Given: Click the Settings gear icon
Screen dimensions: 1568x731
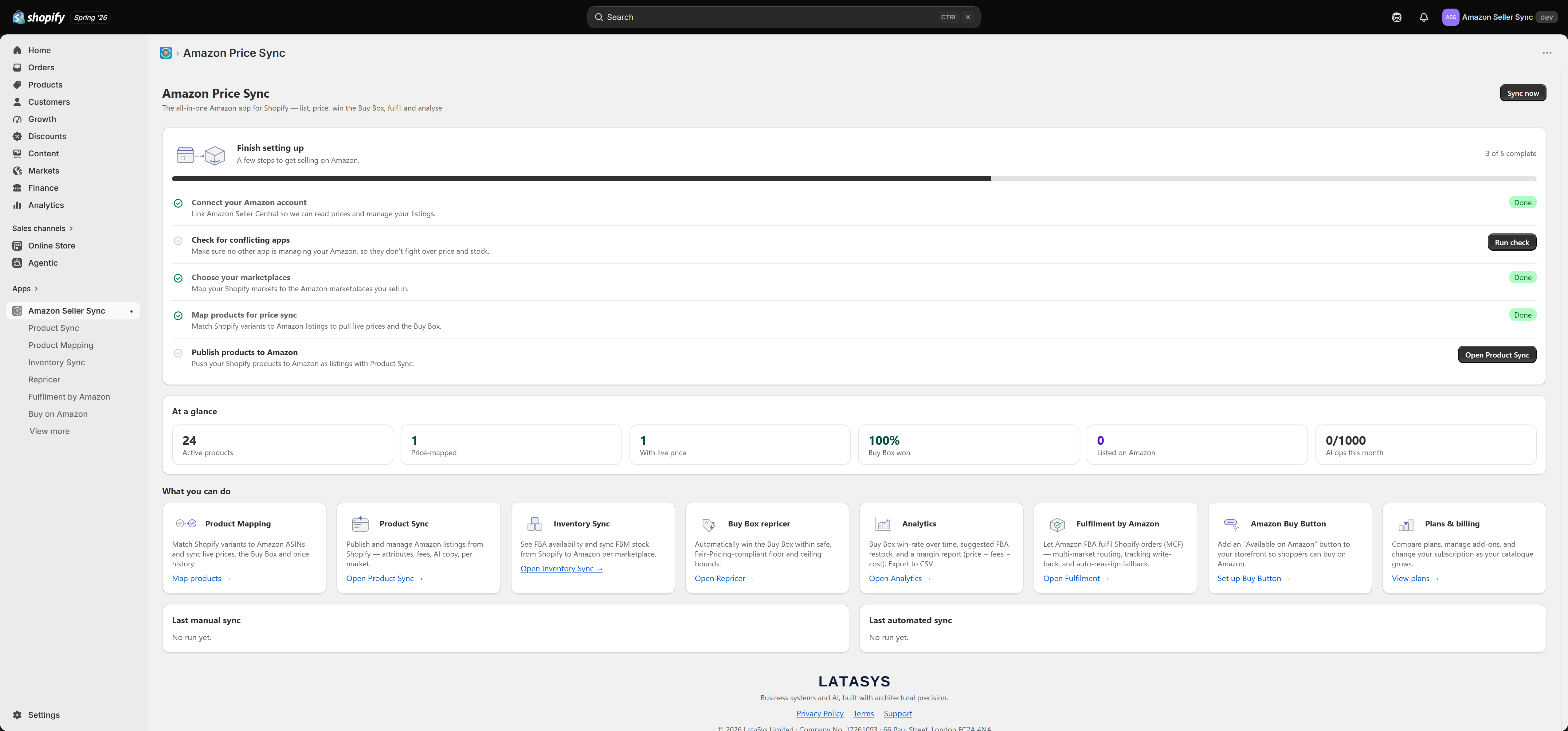Looking at the screenshot, I should 17,715.
